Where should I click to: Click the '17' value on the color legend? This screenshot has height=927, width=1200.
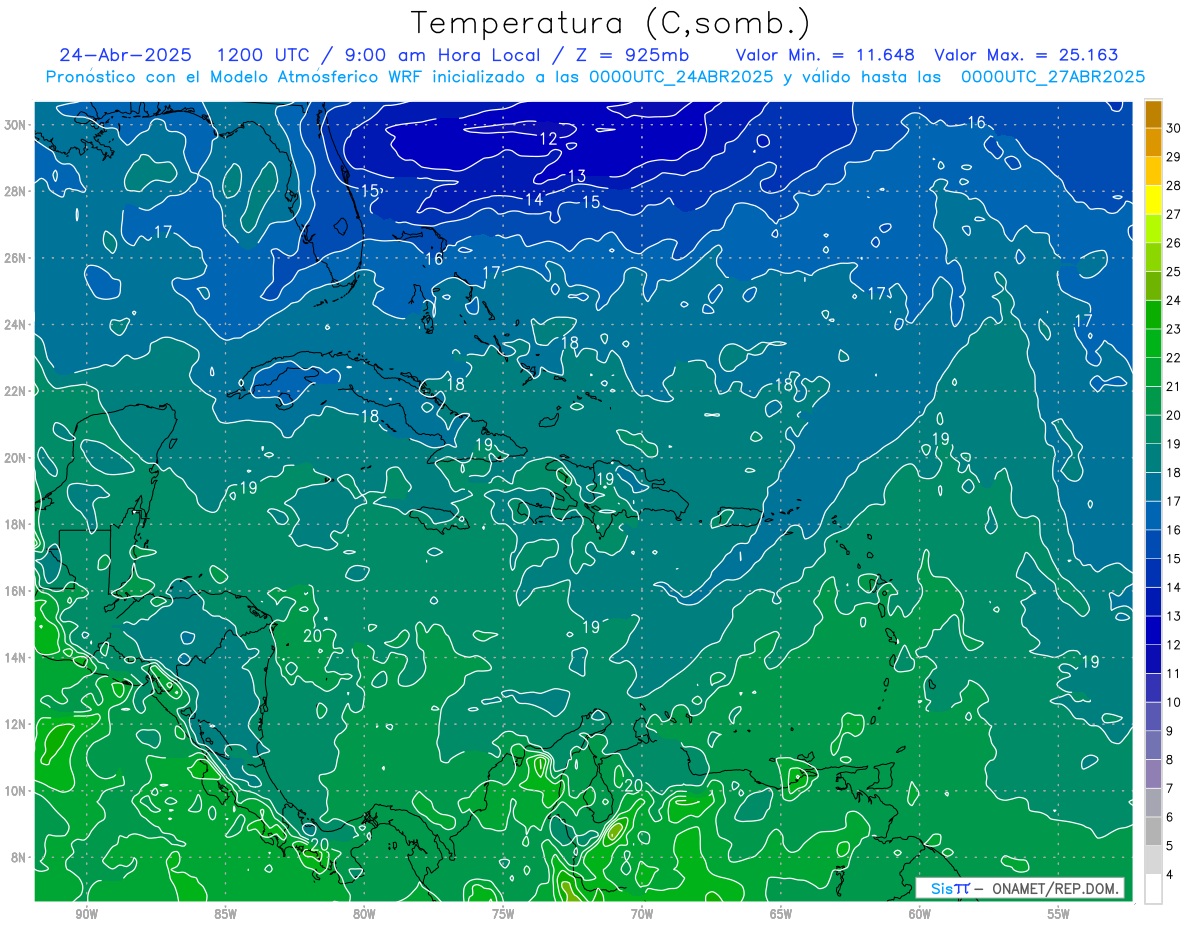(1174, 502)
